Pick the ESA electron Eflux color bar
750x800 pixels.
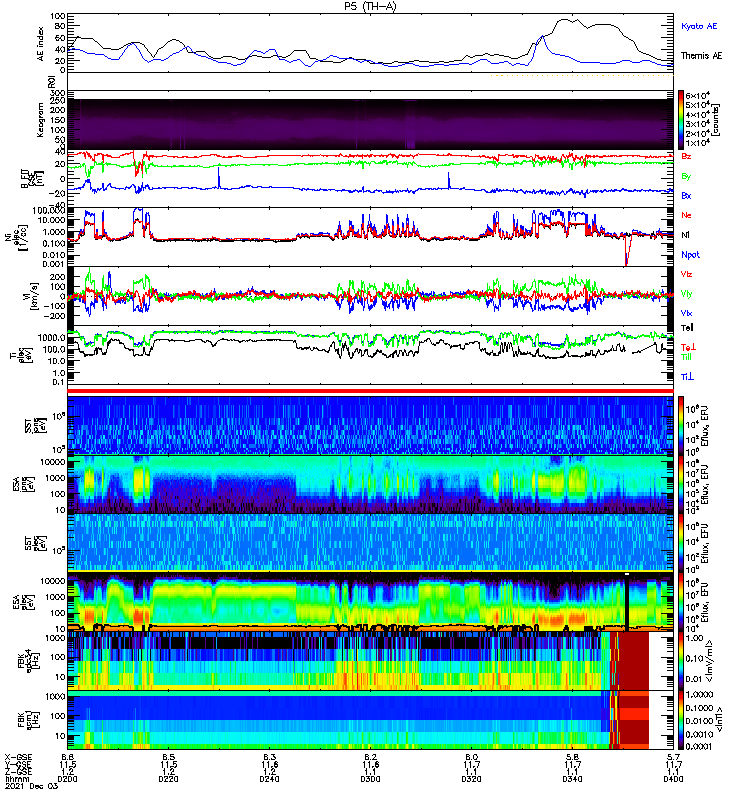click(x=681, y=602)
